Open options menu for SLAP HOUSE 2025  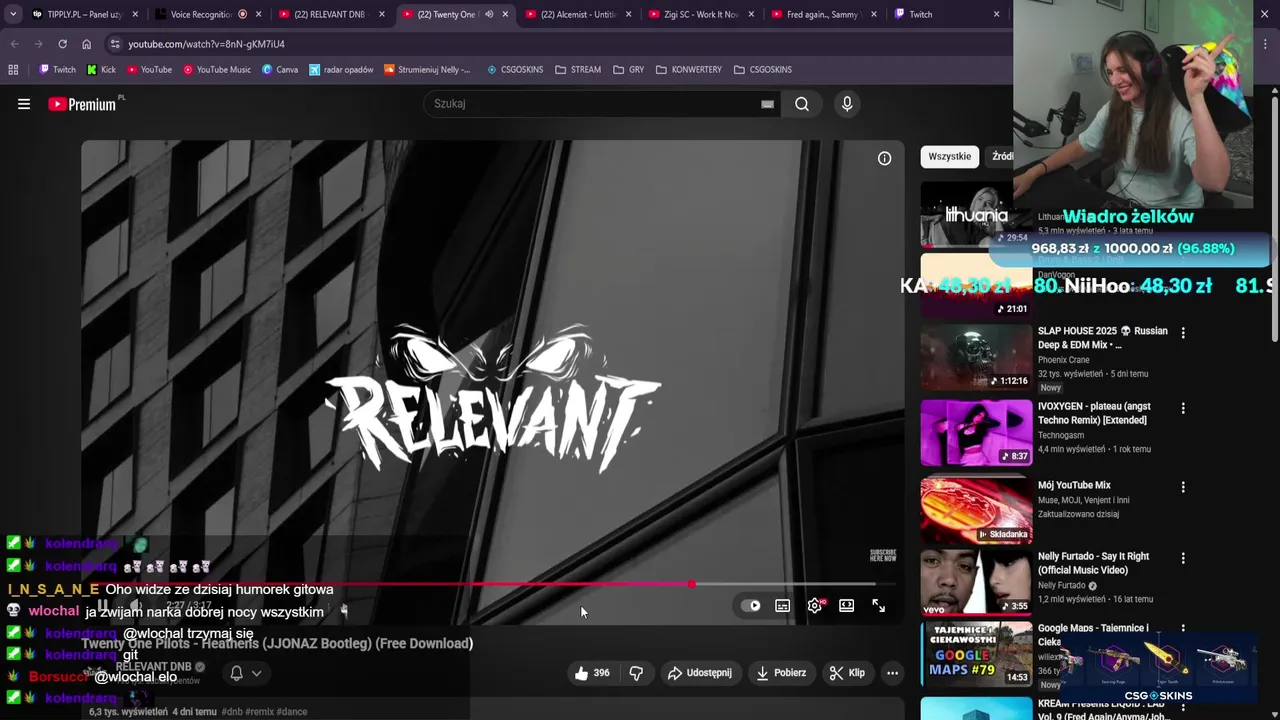coord(1183,333)
